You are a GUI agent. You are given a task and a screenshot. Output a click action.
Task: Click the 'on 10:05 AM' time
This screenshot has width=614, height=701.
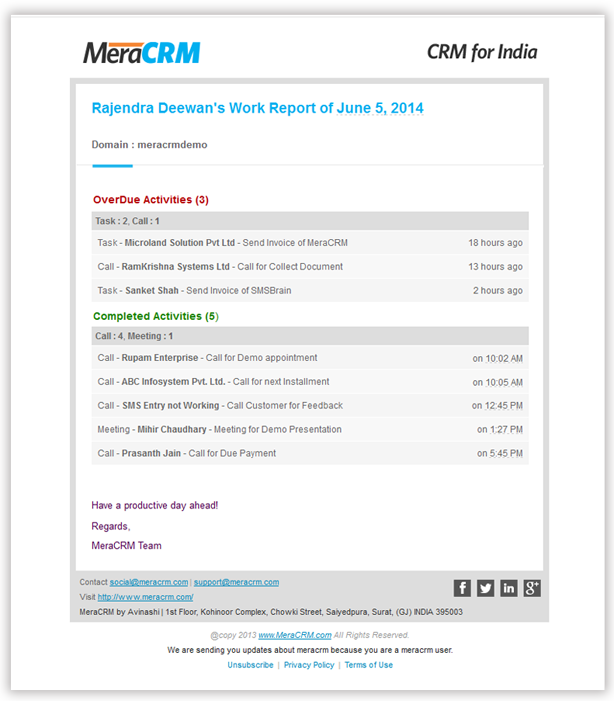498,382
